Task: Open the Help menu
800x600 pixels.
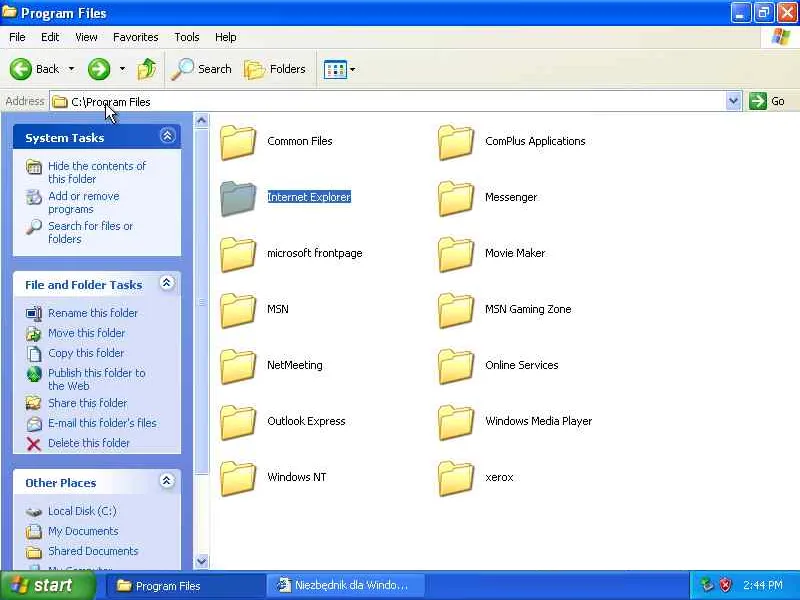Action: tap(226, 37)
